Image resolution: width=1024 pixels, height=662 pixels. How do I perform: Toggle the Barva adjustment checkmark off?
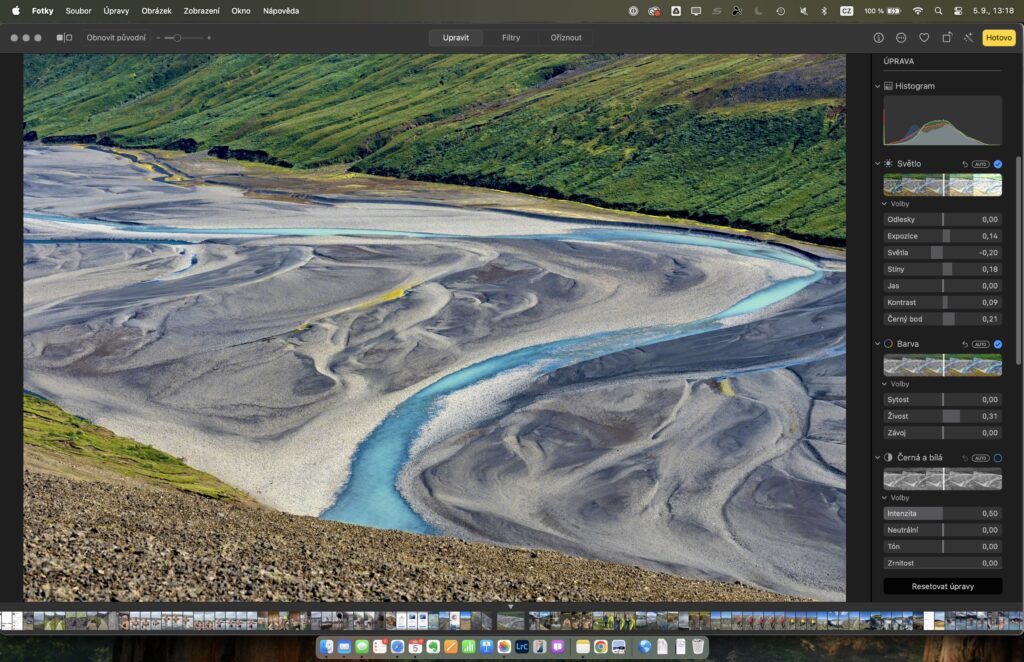[x=997, y=344]
